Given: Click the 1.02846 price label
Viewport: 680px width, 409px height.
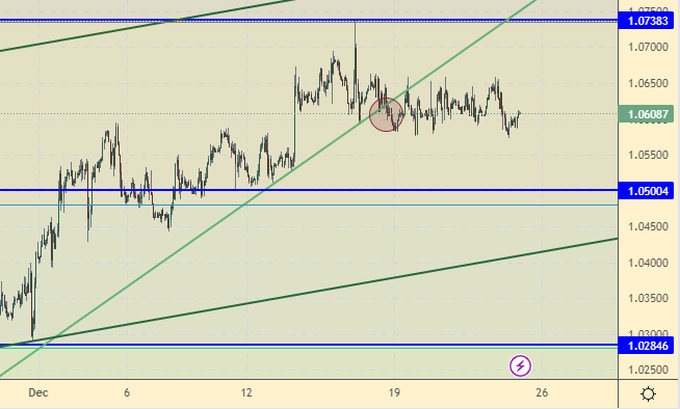Looking at the screenshot, I should point(647,345).
